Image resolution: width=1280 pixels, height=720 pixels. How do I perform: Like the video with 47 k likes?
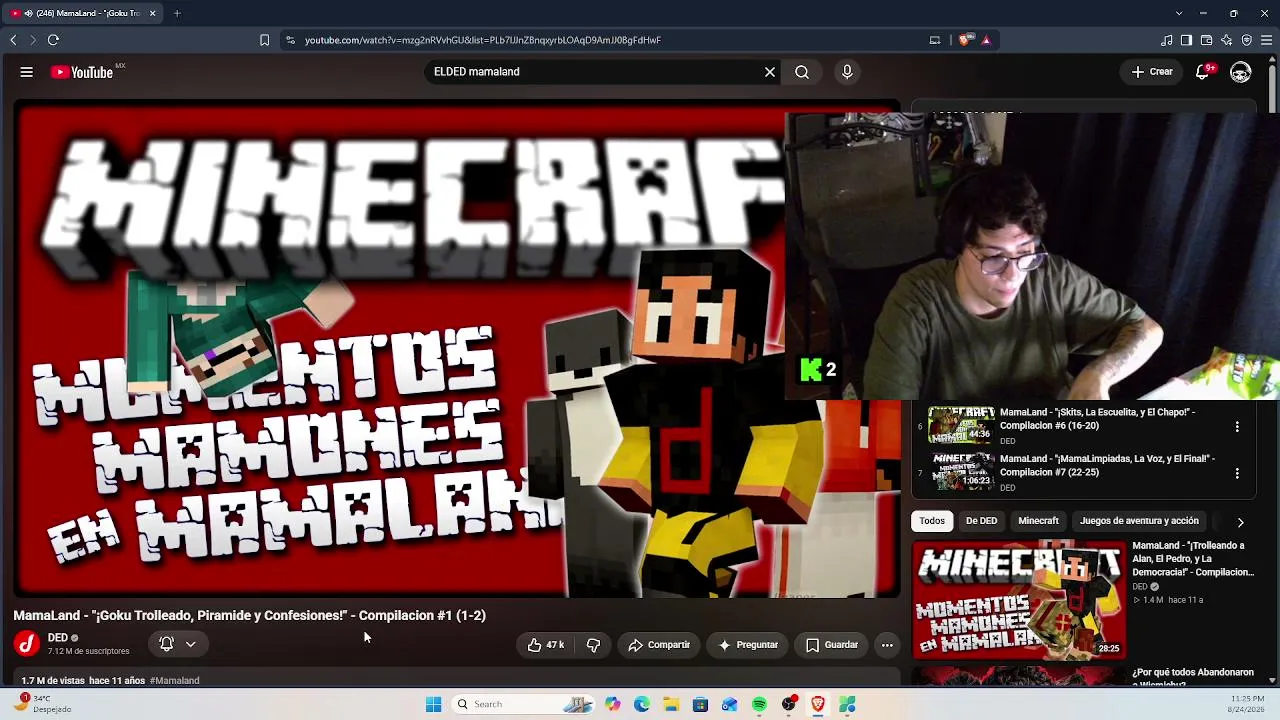(x=545, y=645)
